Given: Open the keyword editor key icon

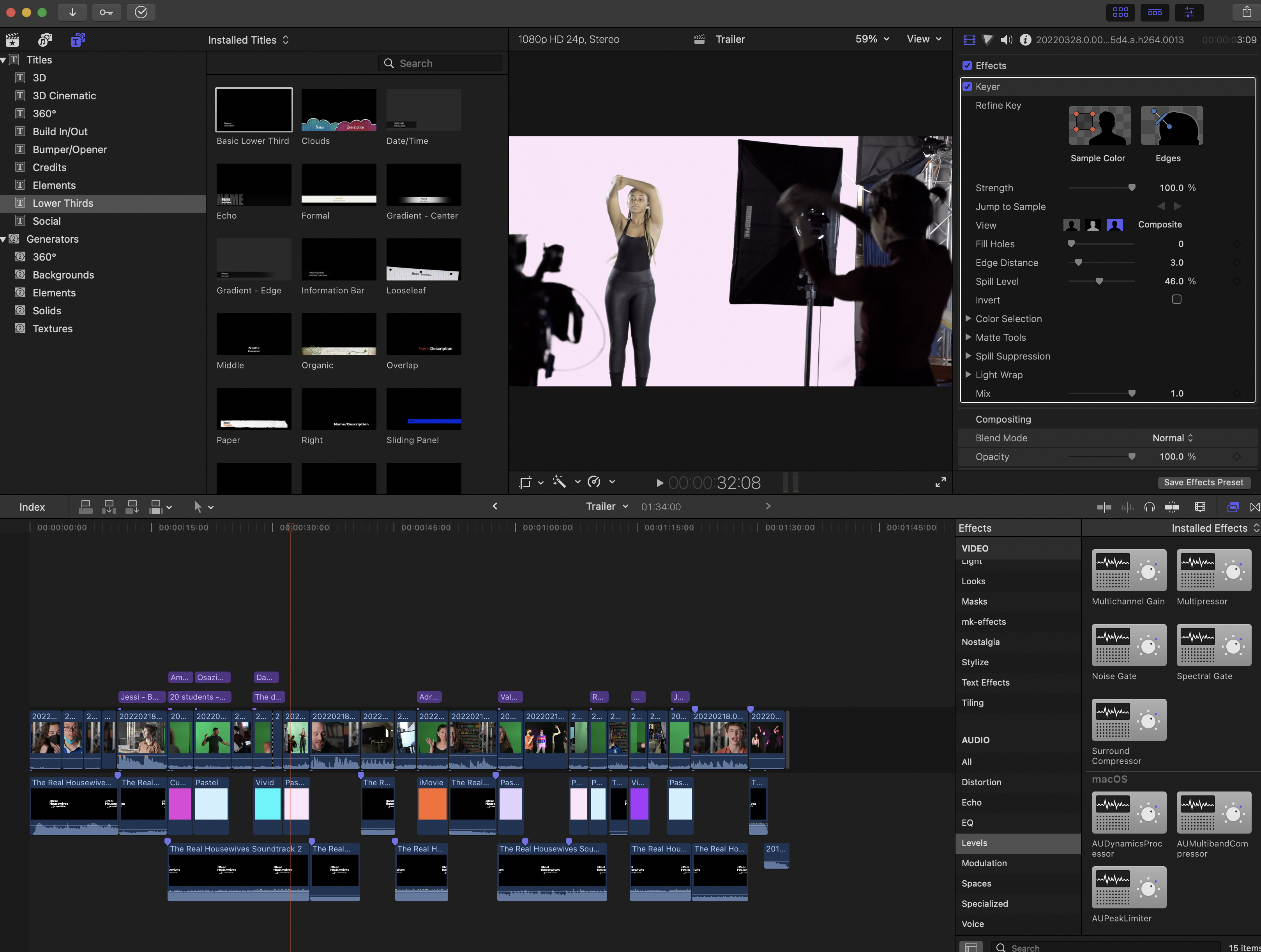Looking at the screenshot, I should tap(106, 12).
